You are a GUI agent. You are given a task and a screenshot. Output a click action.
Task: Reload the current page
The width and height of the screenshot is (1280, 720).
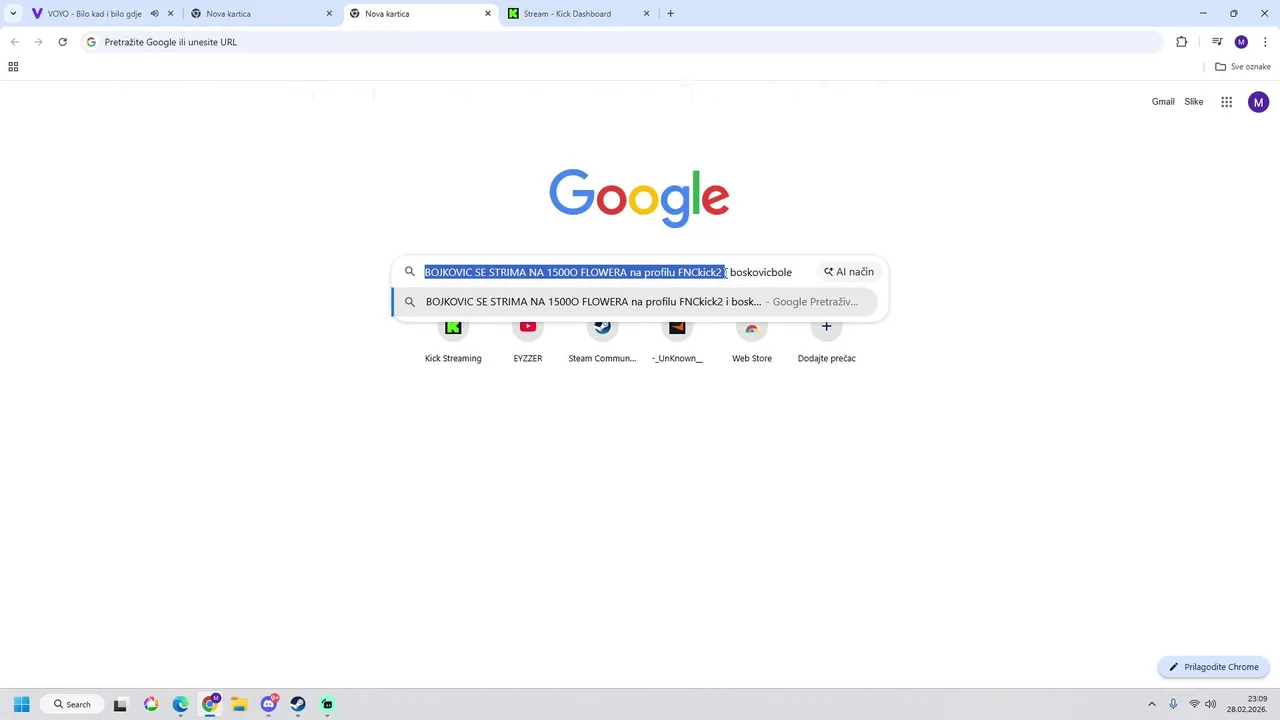(62, 42)
